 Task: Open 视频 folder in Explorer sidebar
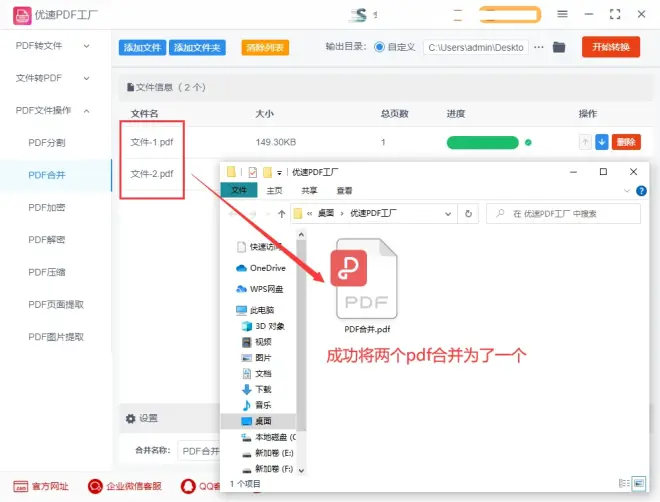(257, 342)
